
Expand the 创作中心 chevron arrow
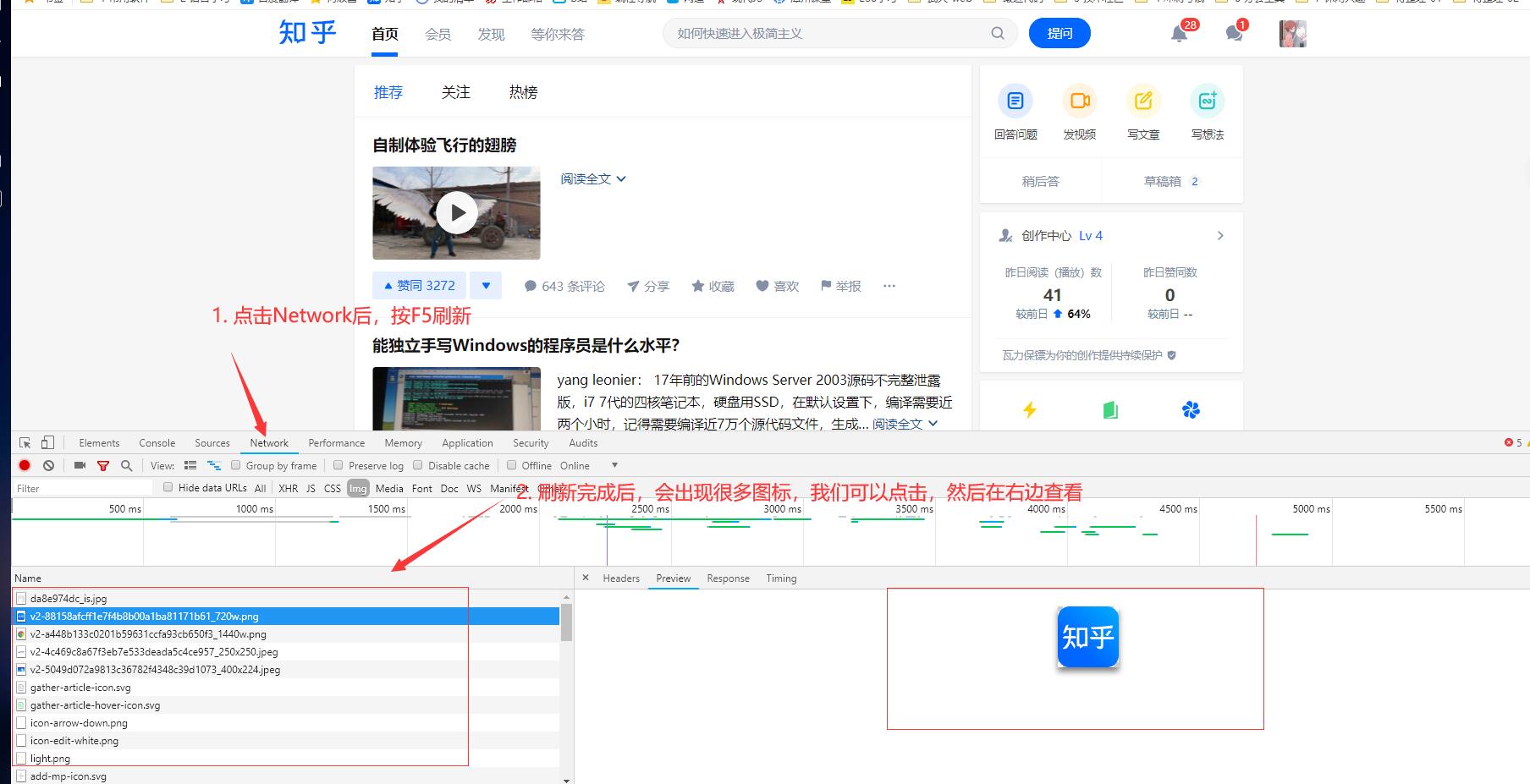1220,235
